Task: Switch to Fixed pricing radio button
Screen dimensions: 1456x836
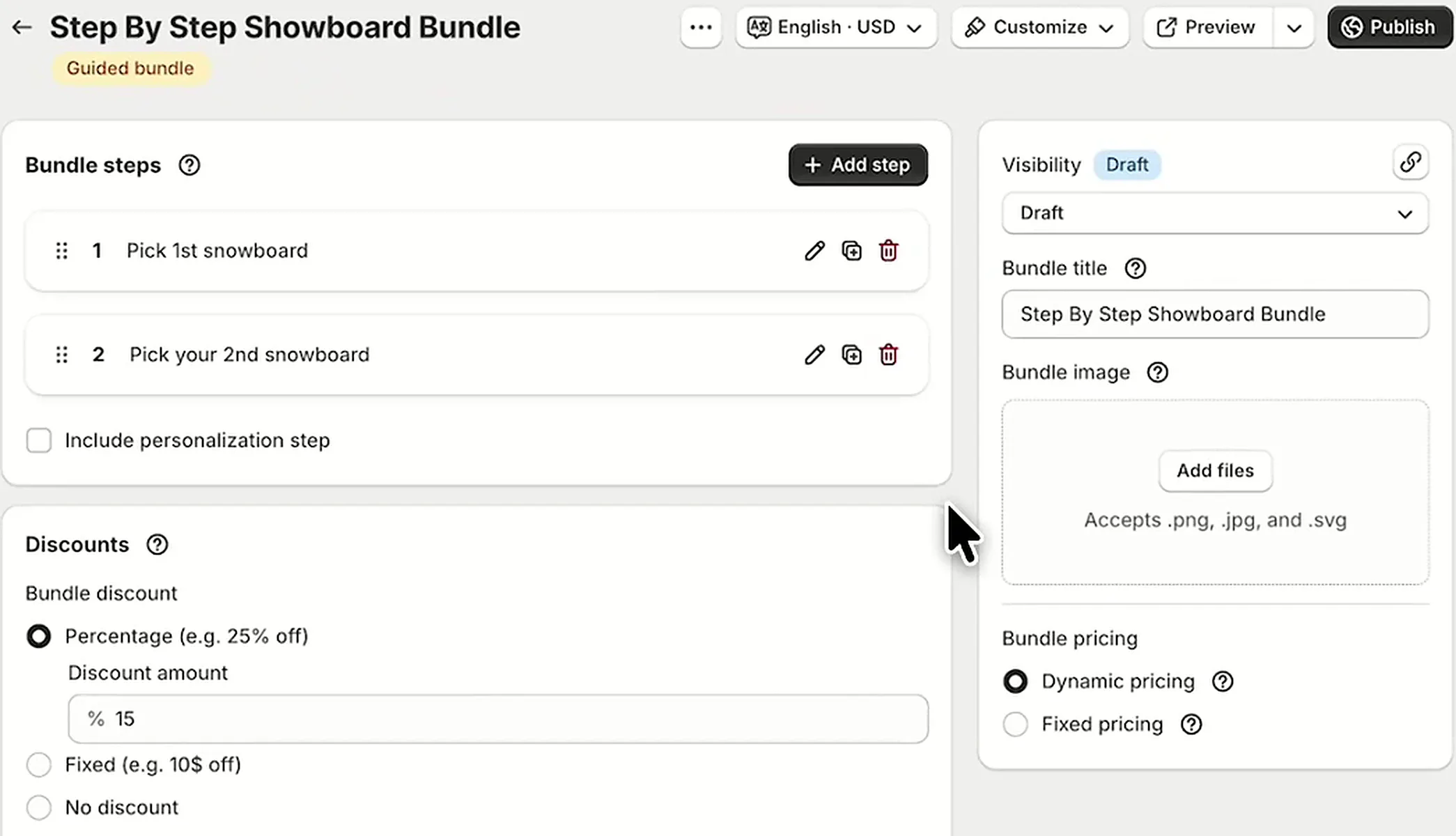Action: (1015, 725)
